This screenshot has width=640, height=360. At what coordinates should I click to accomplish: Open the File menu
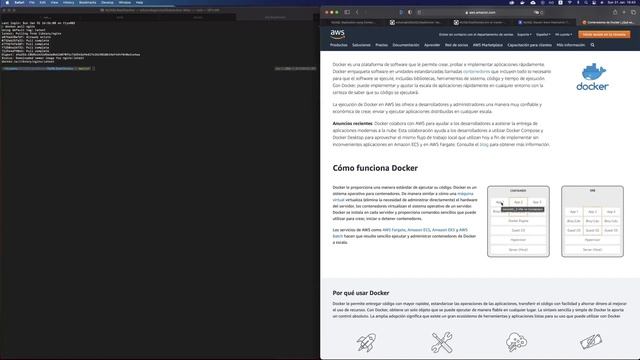(32, 2)
